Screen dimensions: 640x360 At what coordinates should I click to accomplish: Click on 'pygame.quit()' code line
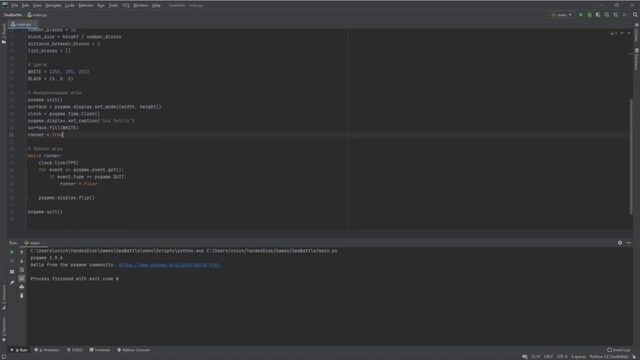45,212
